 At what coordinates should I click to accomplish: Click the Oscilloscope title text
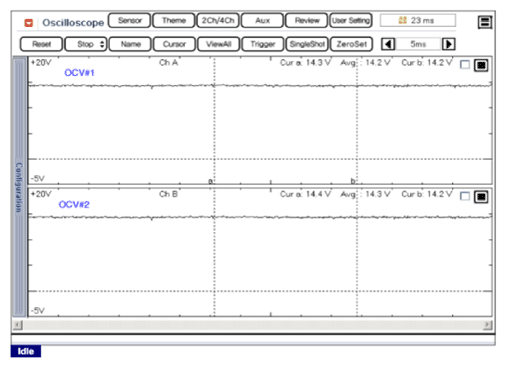pos(73,23)
